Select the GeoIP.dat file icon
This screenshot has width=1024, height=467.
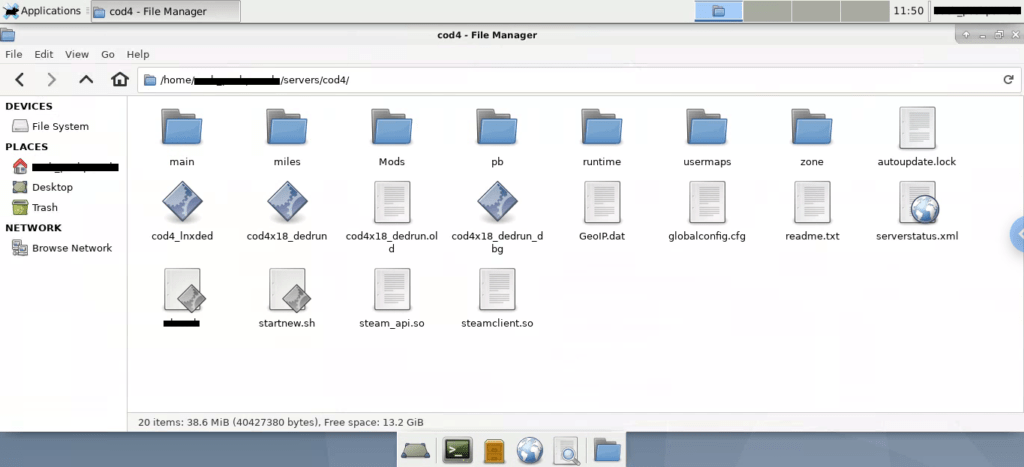click(x=602, y=202)
